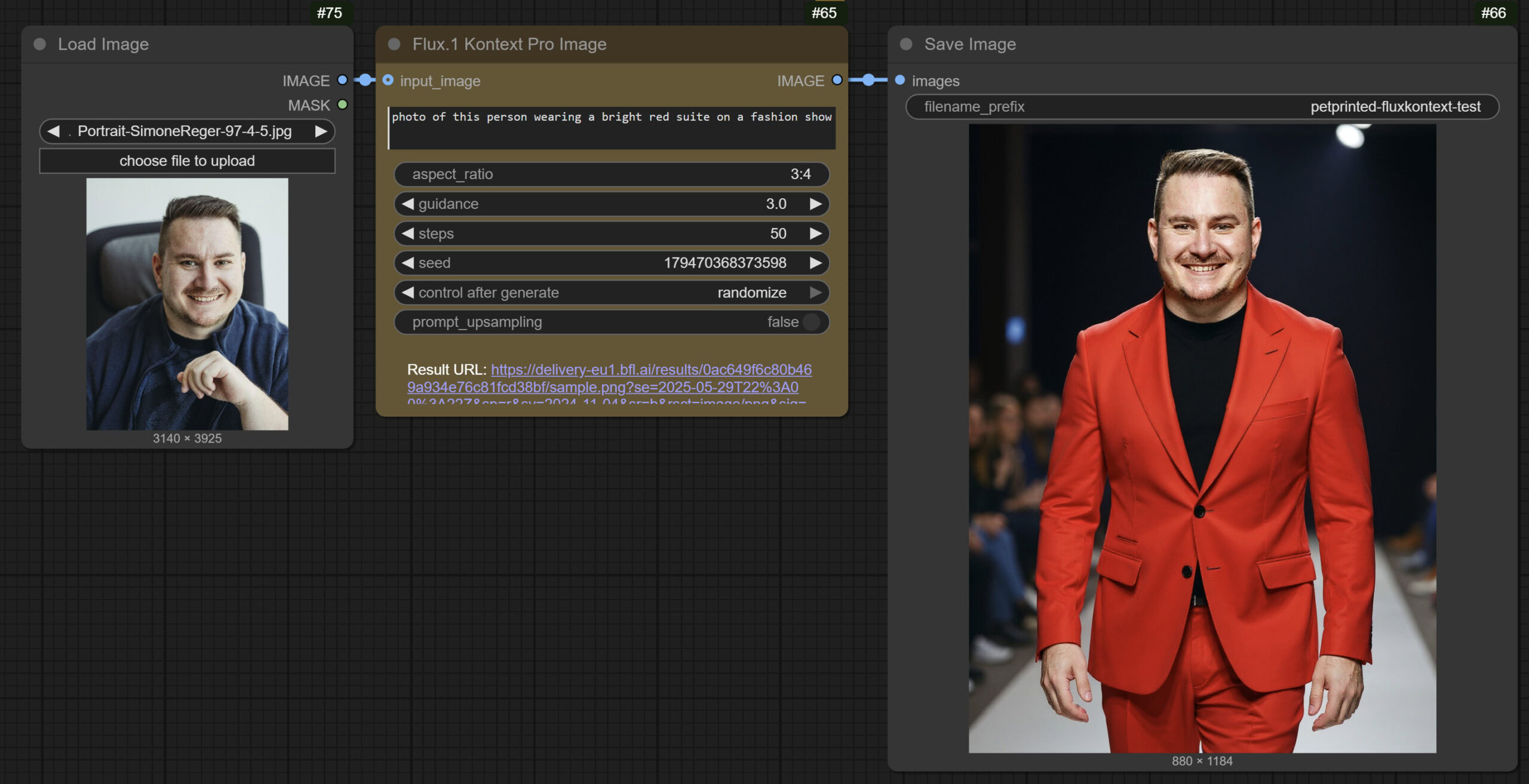Click Save Image images input socket
The image size is (1529, 784).
click(900, 80)
